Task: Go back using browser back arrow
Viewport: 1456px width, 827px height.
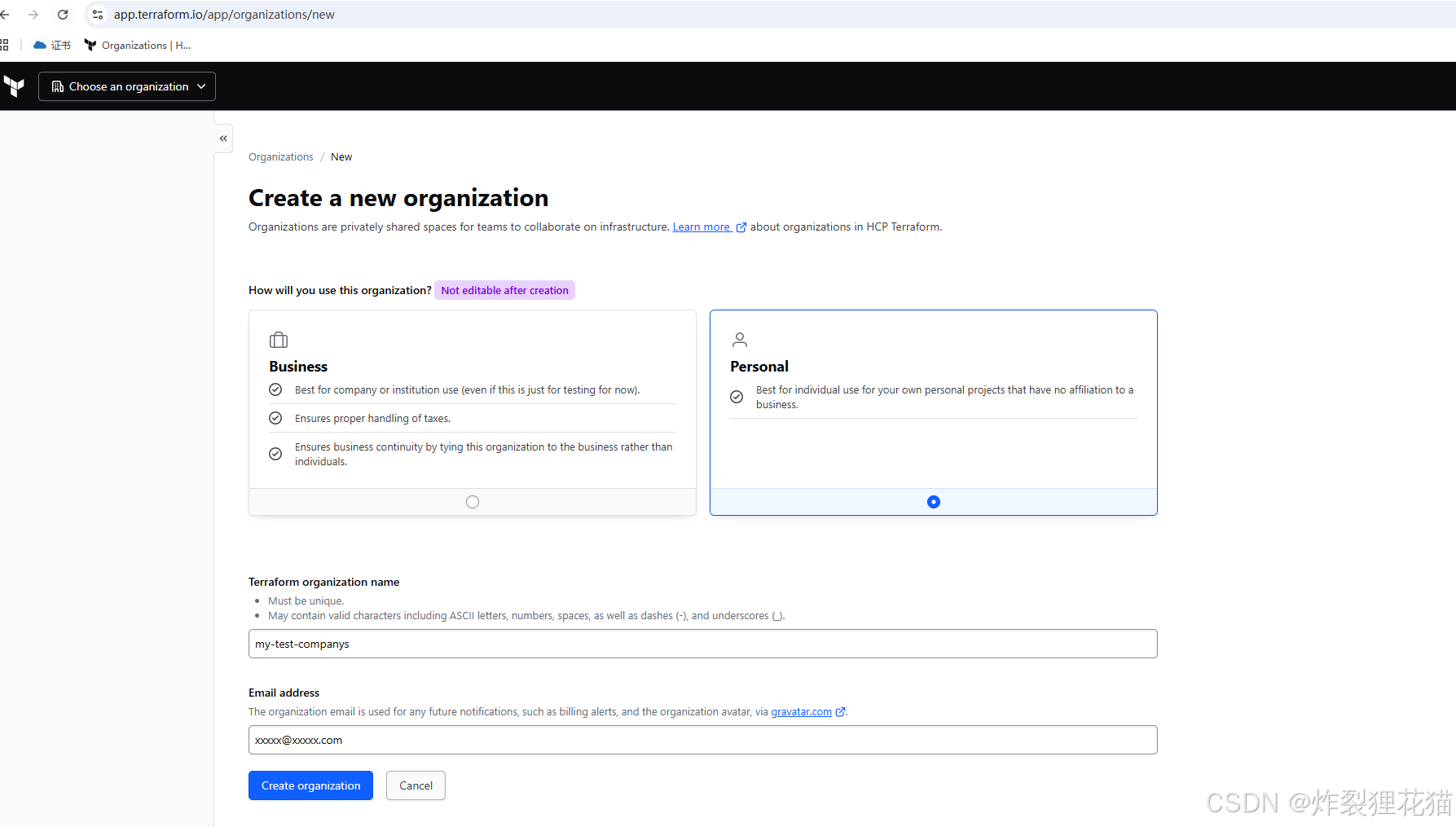Action: 5,15
